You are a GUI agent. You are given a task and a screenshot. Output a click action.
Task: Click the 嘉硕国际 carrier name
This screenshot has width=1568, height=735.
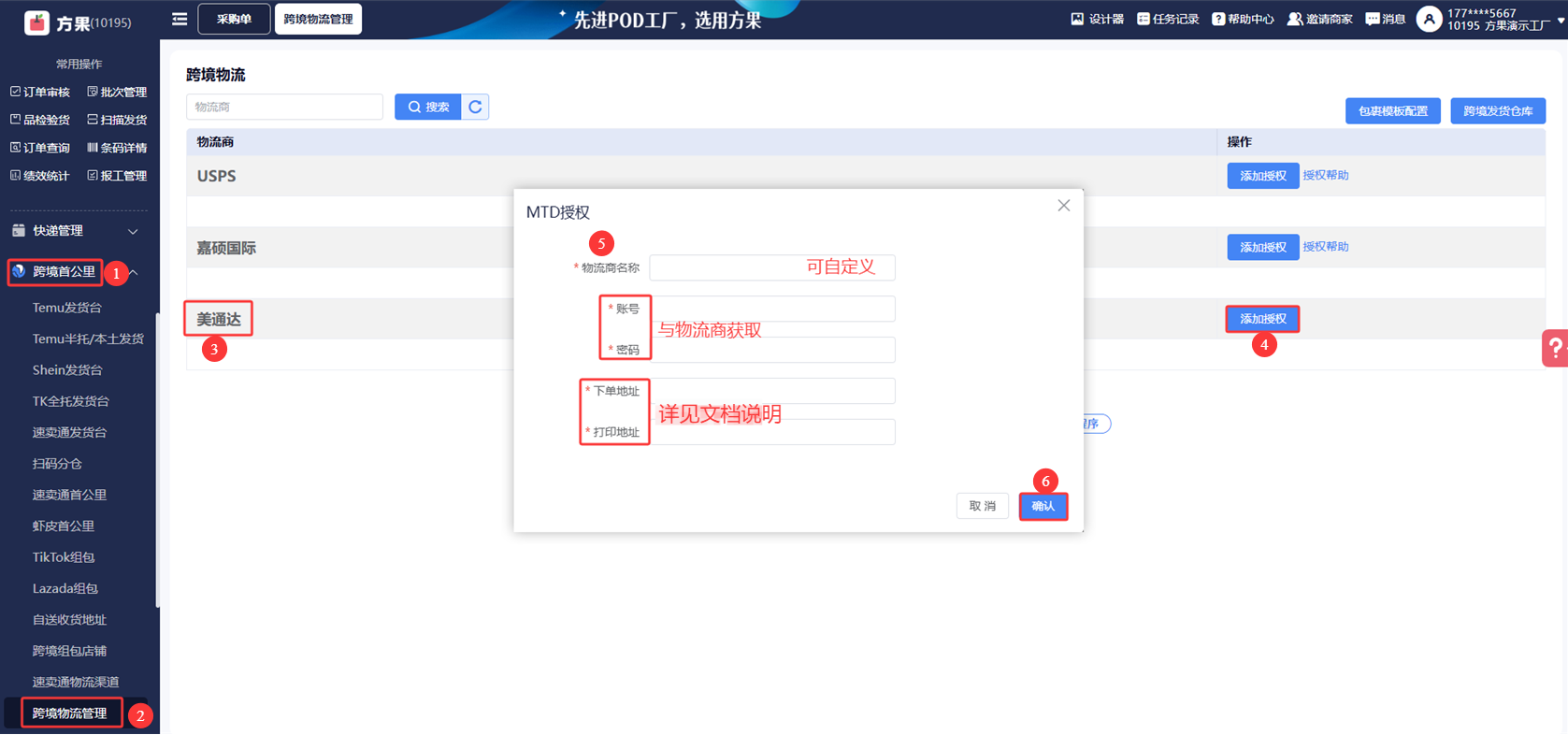226,248
